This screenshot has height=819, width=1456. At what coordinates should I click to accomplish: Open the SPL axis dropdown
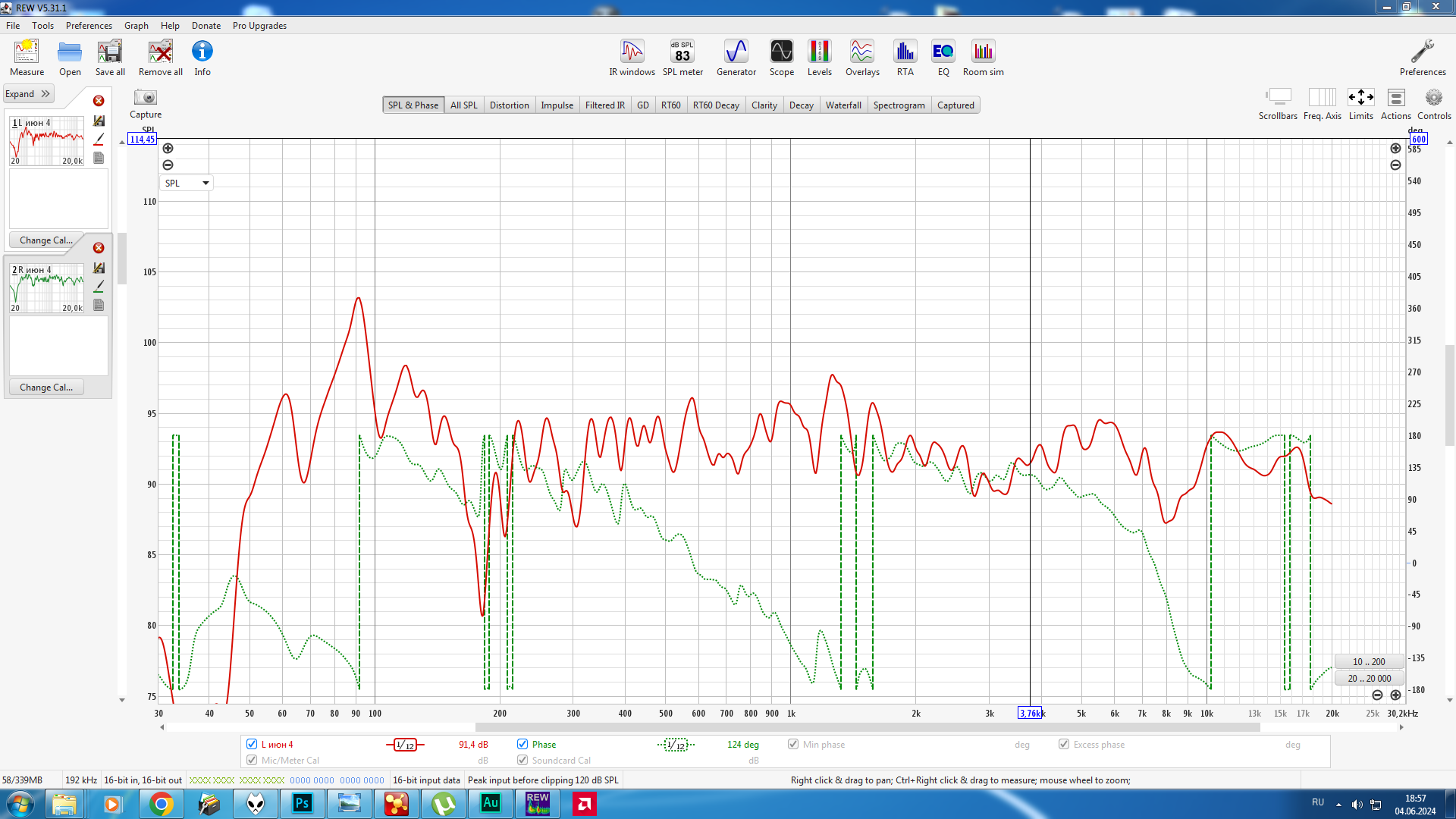[x=186, y=183]
